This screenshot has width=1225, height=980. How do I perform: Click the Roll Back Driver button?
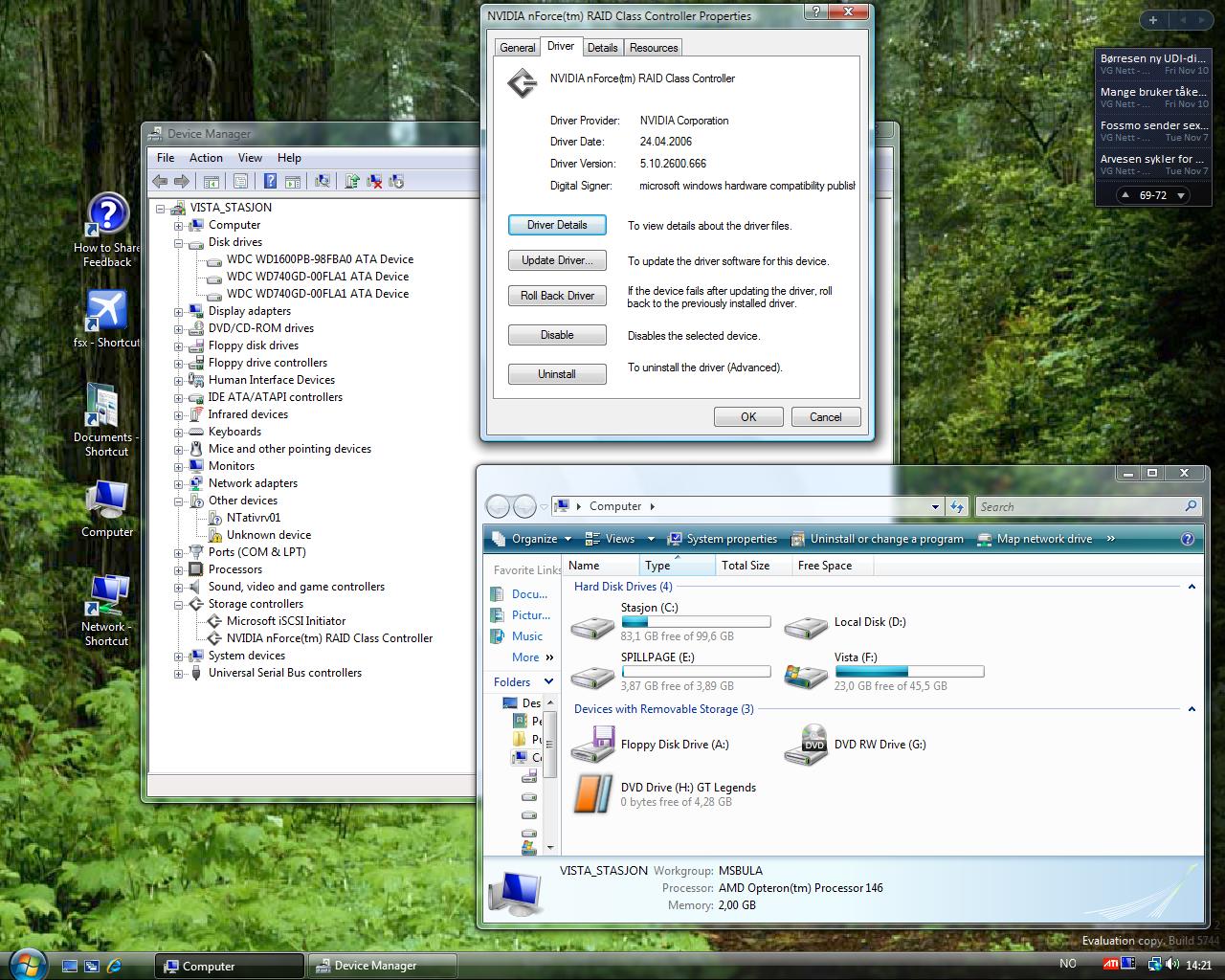click(x=557, y=296)
